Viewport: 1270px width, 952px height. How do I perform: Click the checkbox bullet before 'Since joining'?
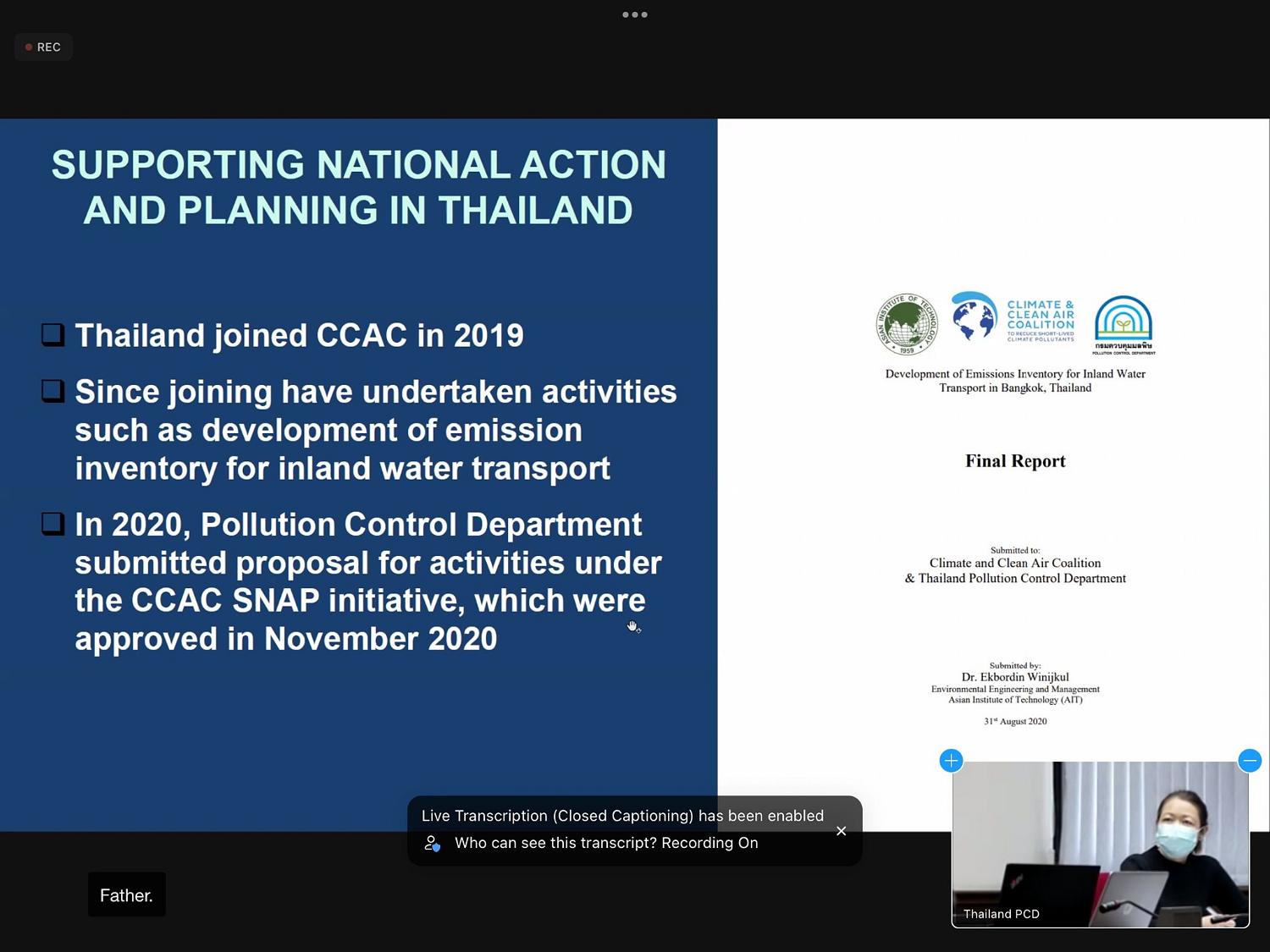click(52, 390)
